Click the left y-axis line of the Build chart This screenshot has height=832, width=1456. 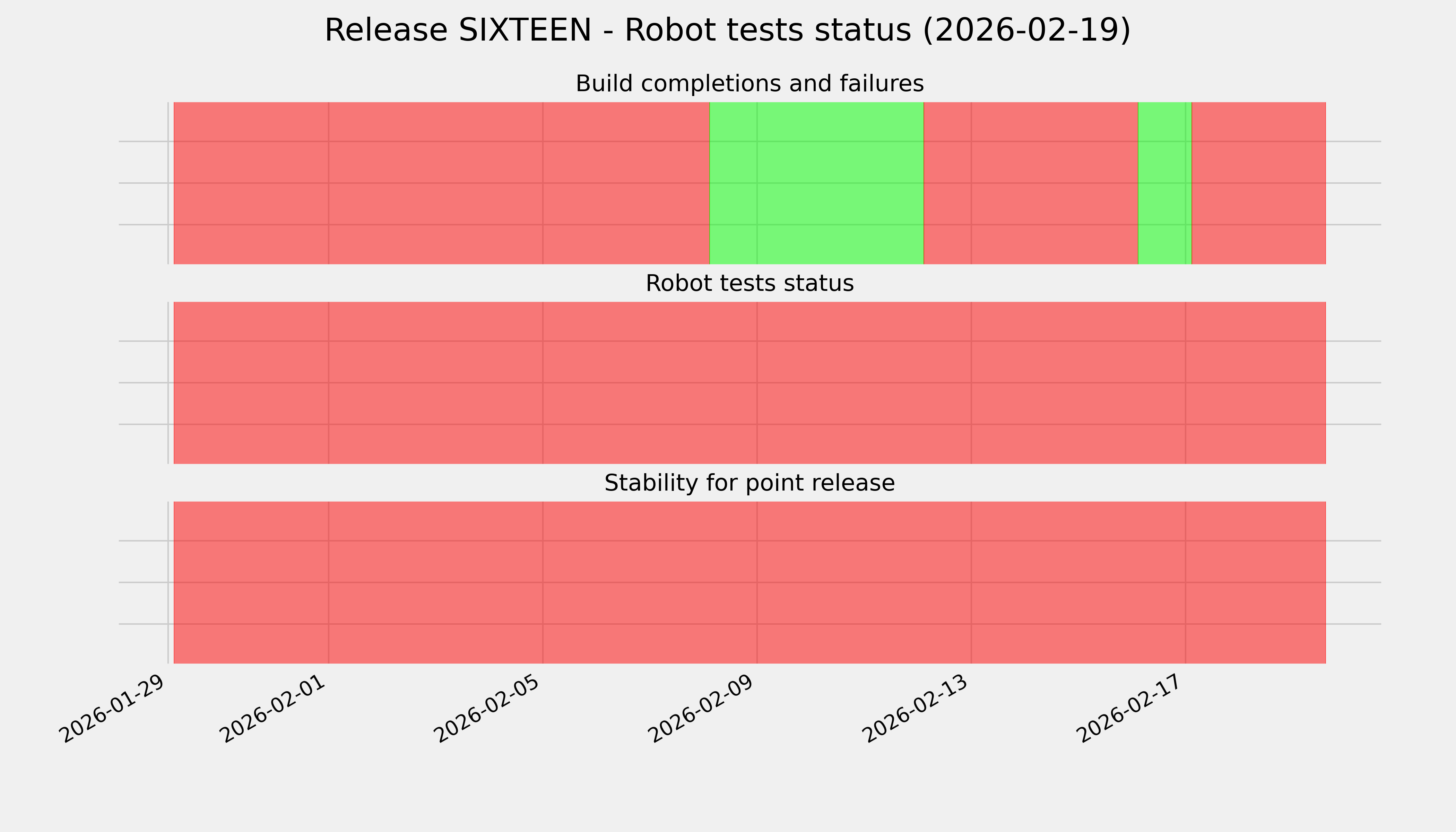click(168, 183)
